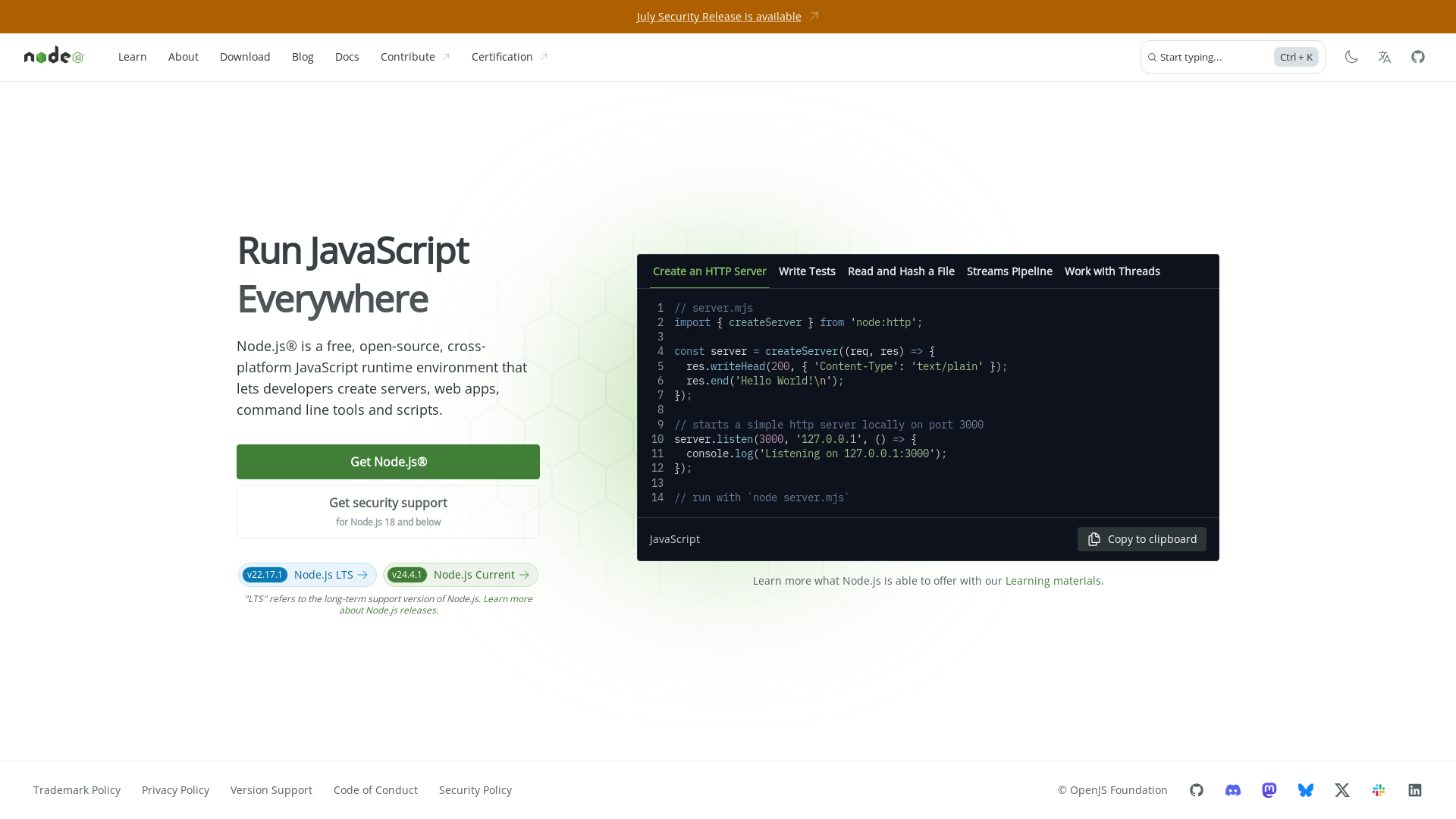Image resolution: width=1456 pixels, height=819 pixels.
Task: Click the Get Node.js® button
Action: point(388,462)
